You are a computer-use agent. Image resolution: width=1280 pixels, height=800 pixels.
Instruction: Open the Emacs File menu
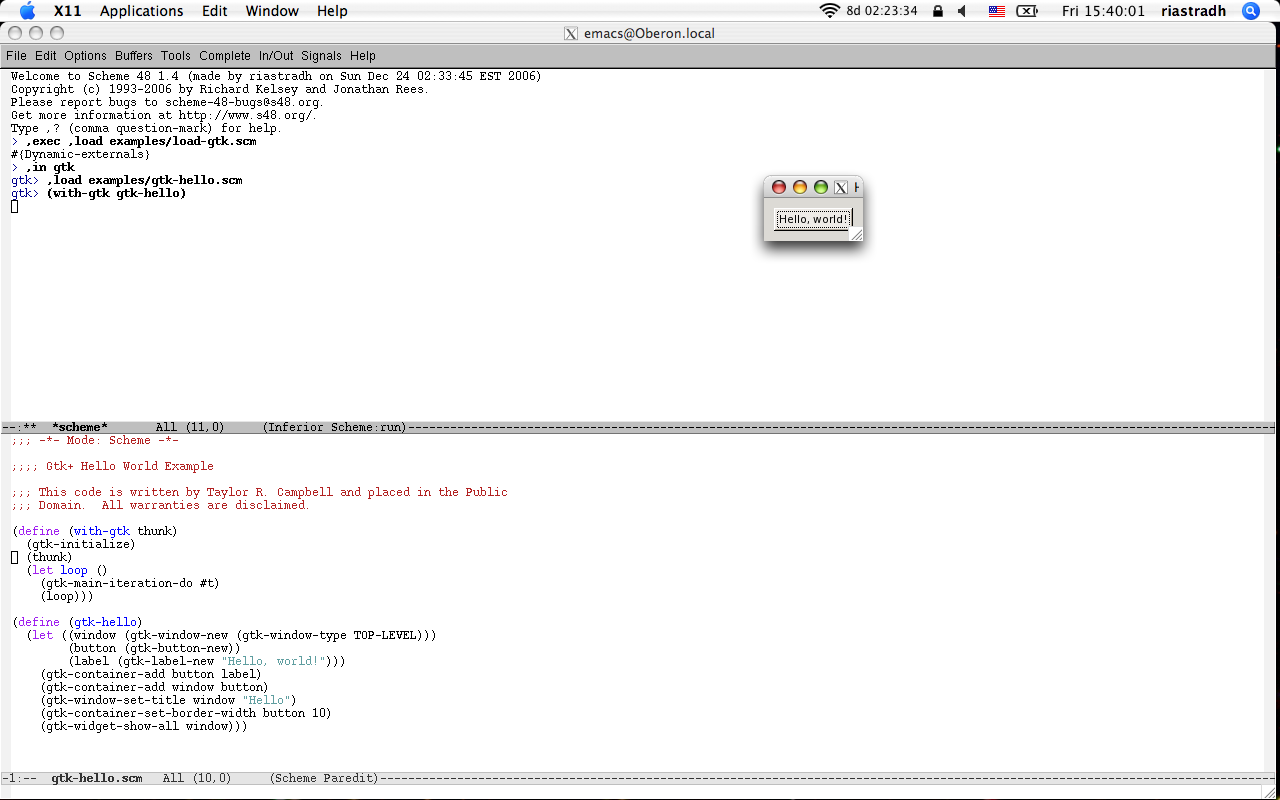16,56
